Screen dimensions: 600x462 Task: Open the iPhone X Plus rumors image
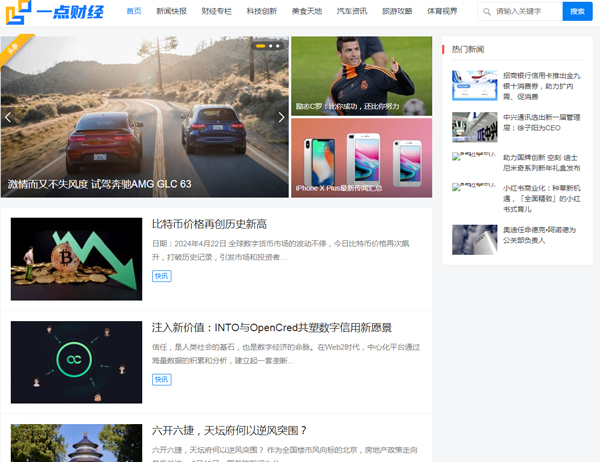[362, 158]
